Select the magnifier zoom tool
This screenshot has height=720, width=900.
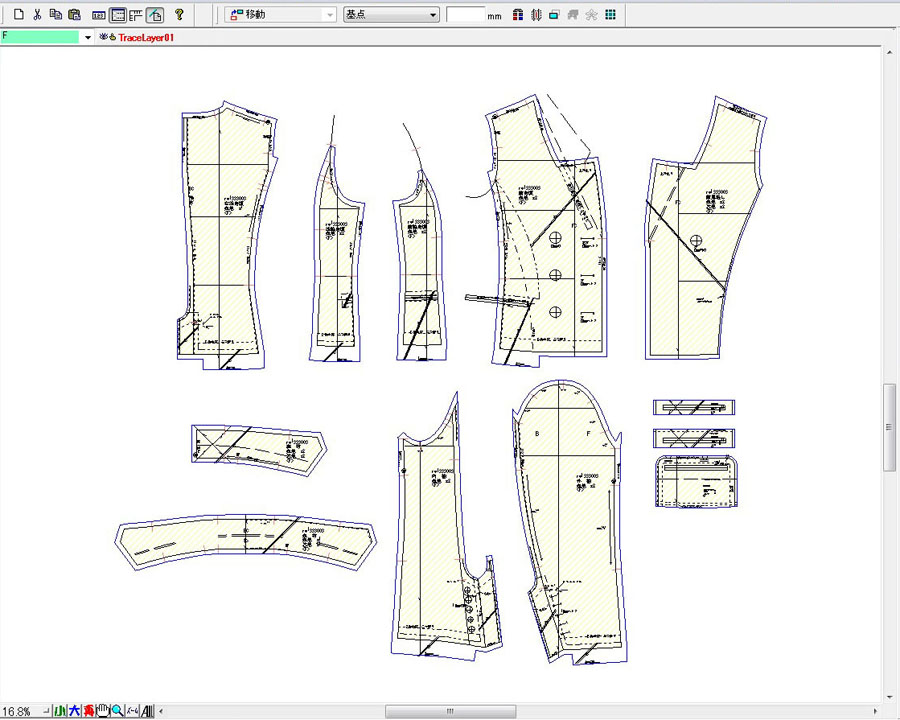click(x=118, y=711)
